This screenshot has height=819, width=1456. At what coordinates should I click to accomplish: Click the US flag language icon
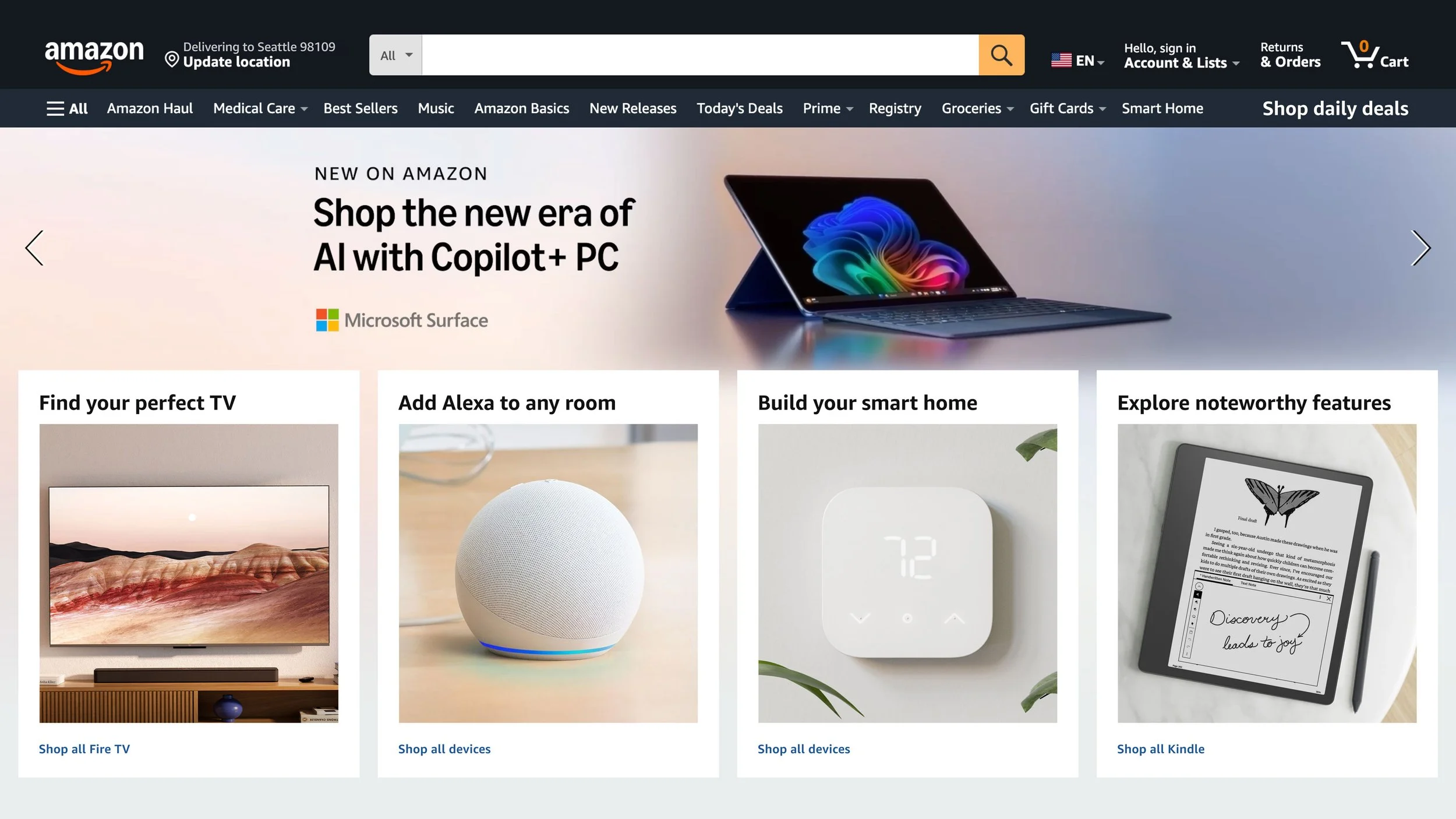pos(1061,60)
